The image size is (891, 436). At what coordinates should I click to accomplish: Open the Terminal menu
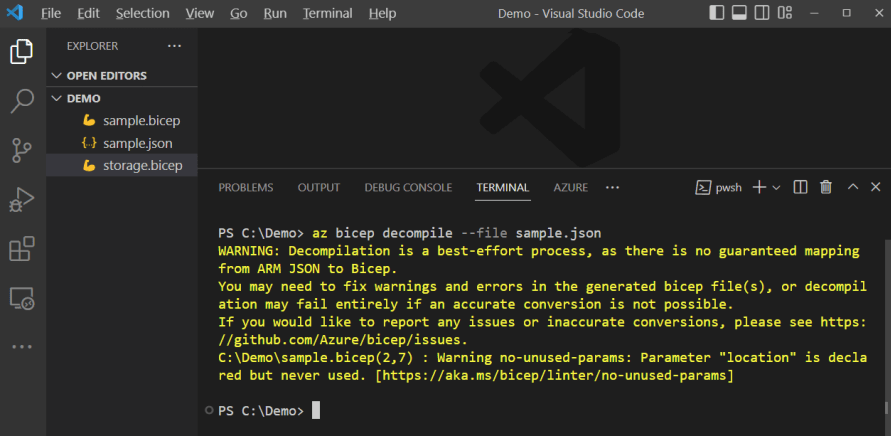click(327, 13)
